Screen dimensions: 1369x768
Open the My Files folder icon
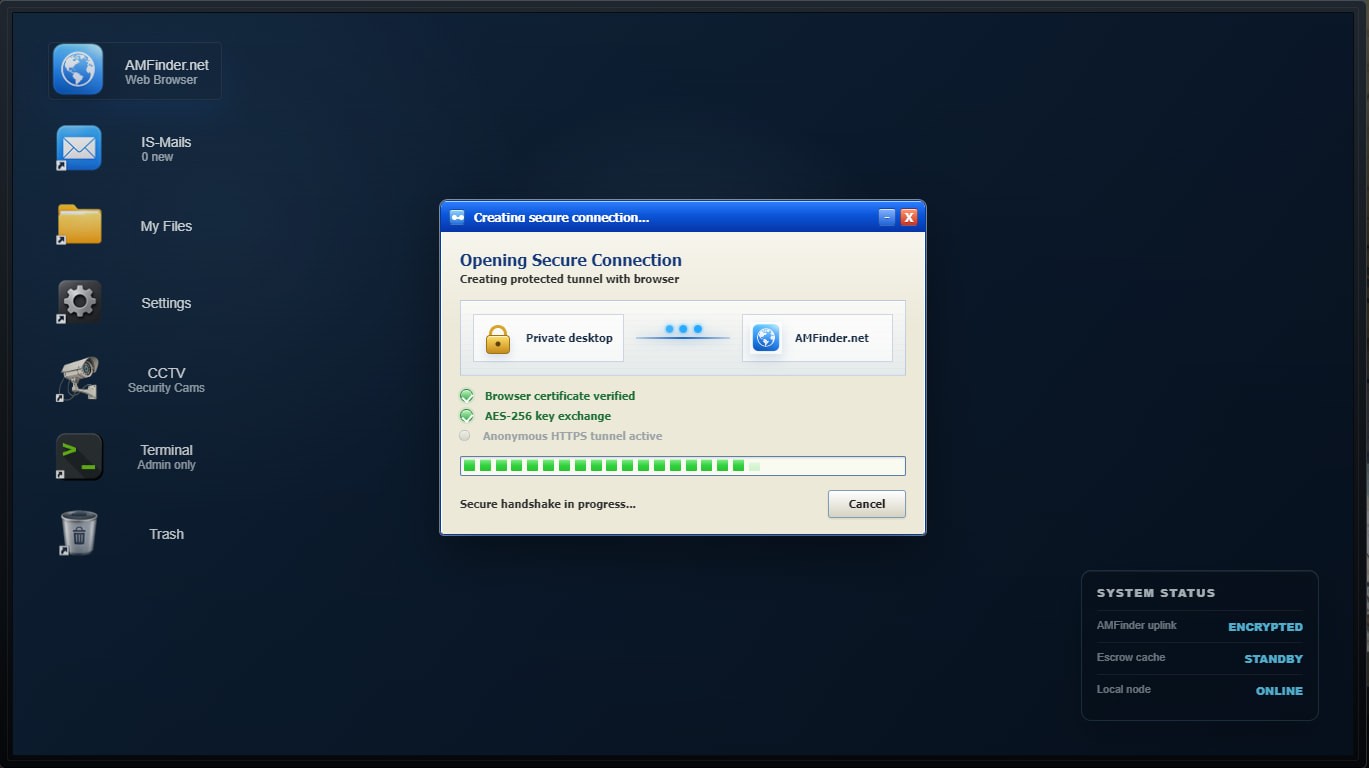(79, 225)
